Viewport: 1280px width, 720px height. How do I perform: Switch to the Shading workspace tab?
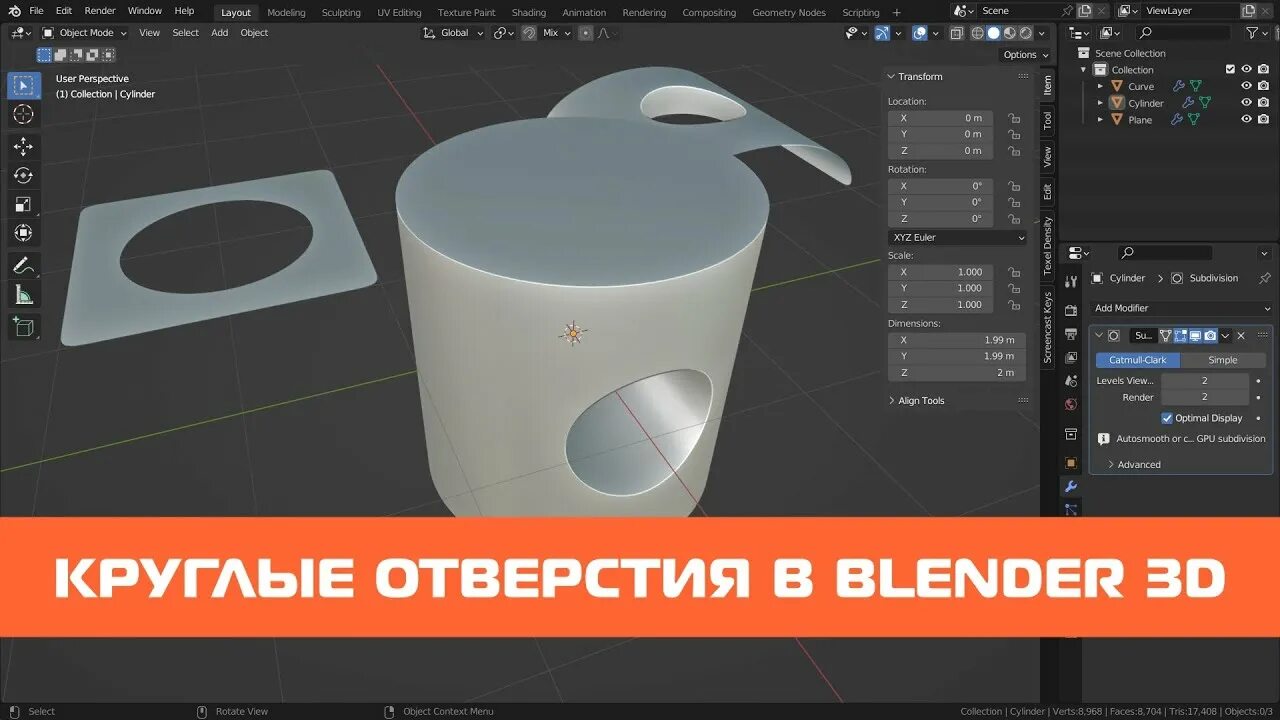click(x=529, y=12)
